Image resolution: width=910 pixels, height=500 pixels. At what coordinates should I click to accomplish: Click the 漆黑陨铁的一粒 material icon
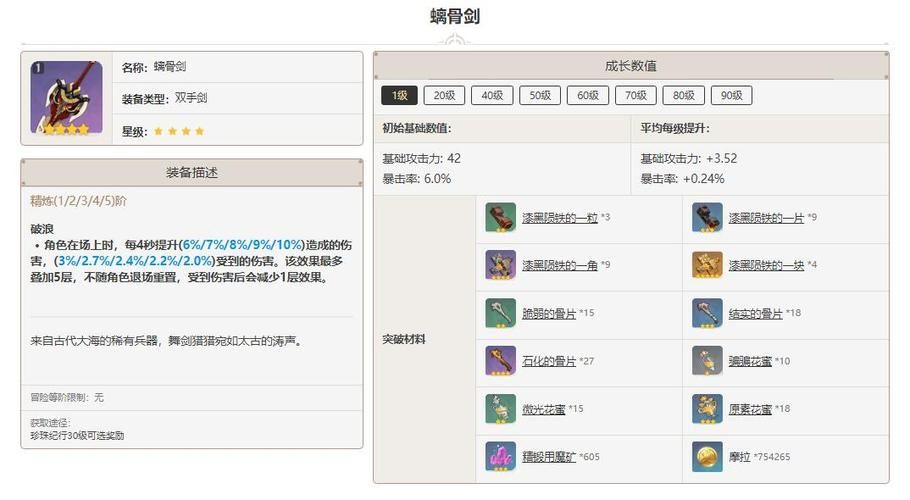(x=500, y=218)
